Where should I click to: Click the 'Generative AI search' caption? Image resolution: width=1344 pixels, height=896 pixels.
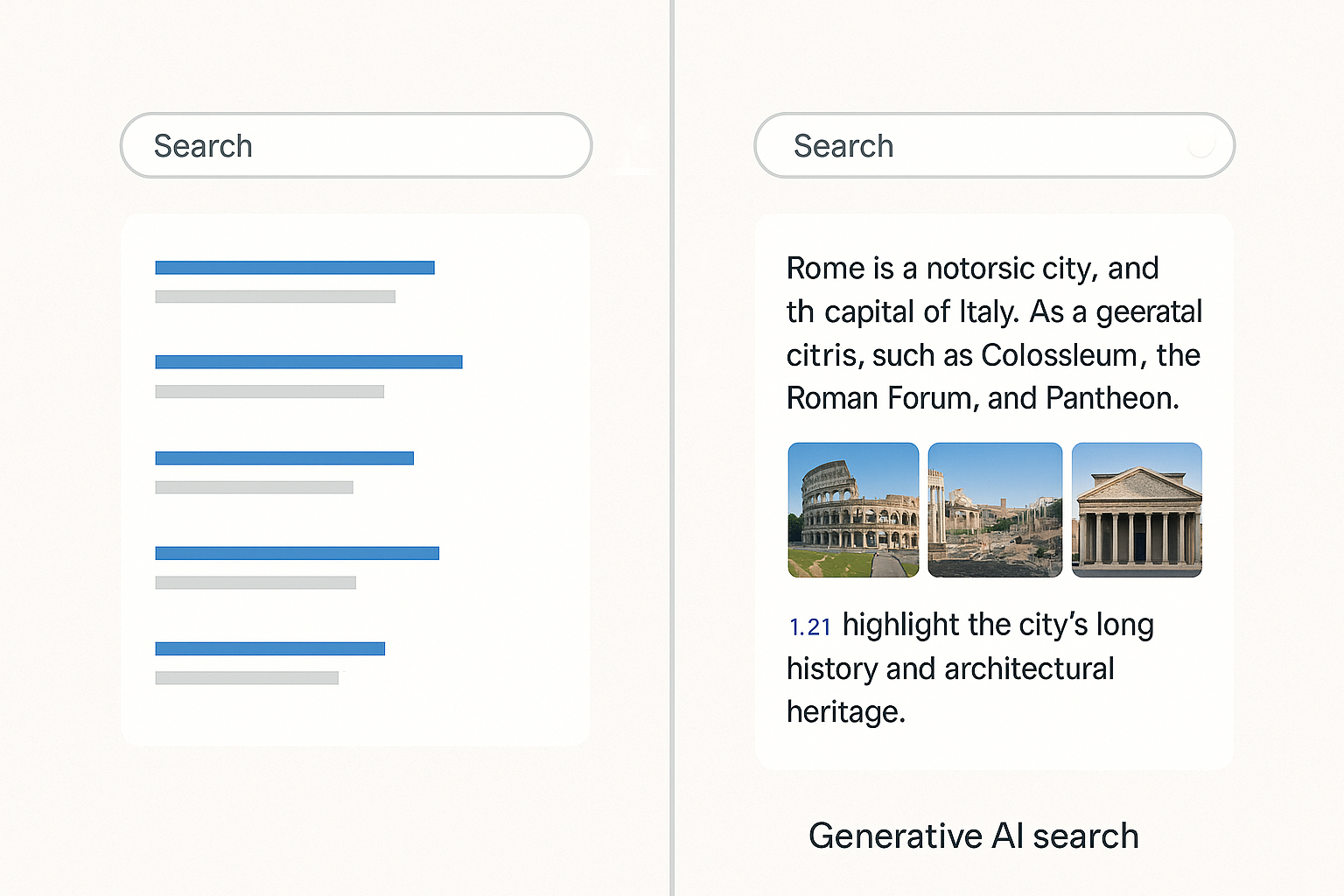click(973, 836)
